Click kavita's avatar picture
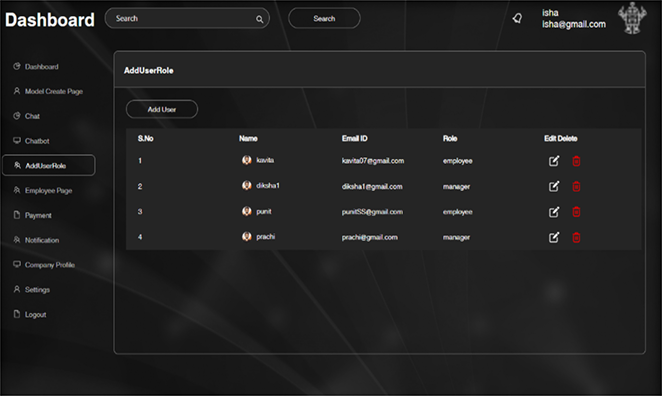 [x=247, y=160]
